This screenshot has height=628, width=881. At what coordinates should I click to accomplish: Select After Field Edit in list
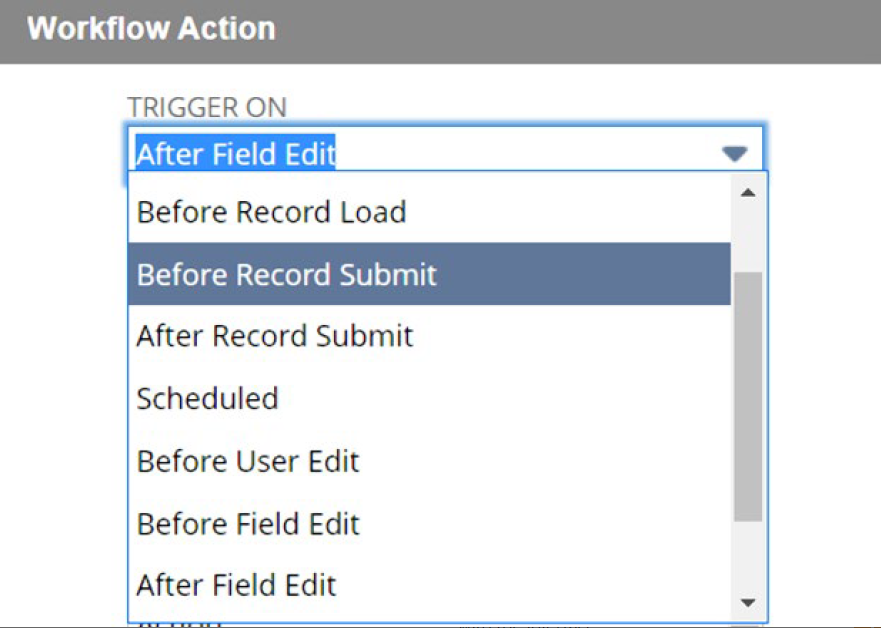237,585
